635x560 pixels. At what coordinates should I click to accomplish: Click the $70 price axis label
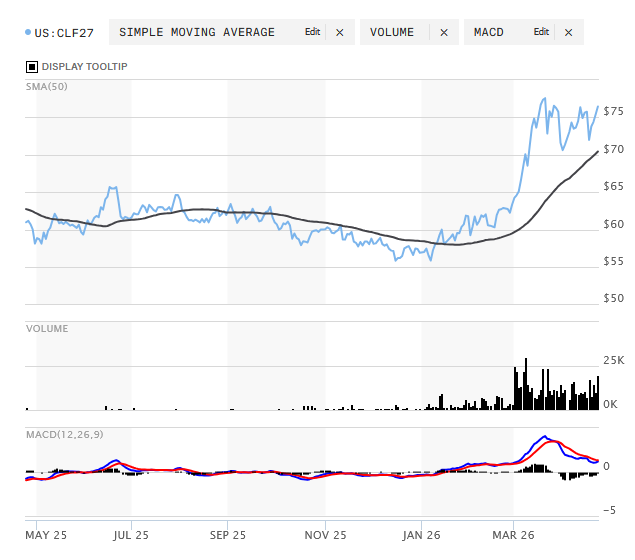[x=614, y=149]
